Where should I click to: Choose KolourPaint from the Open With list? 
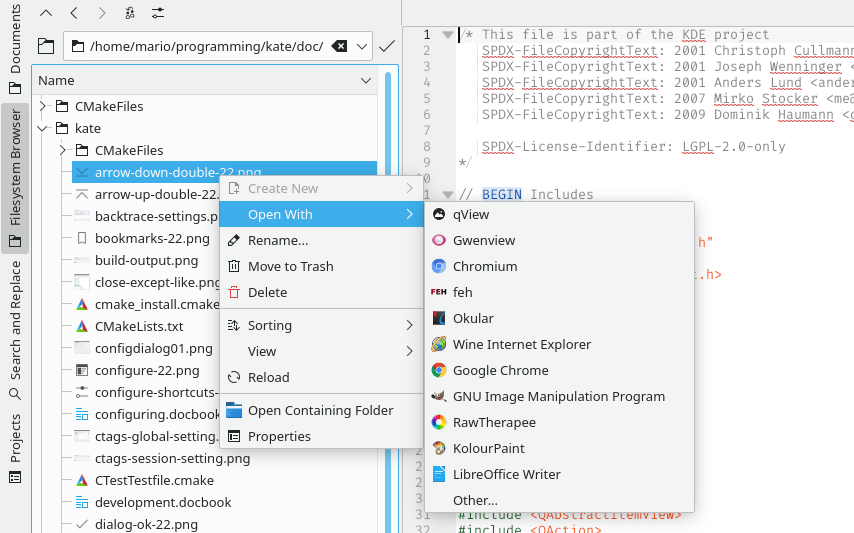(x=488, y=448)
